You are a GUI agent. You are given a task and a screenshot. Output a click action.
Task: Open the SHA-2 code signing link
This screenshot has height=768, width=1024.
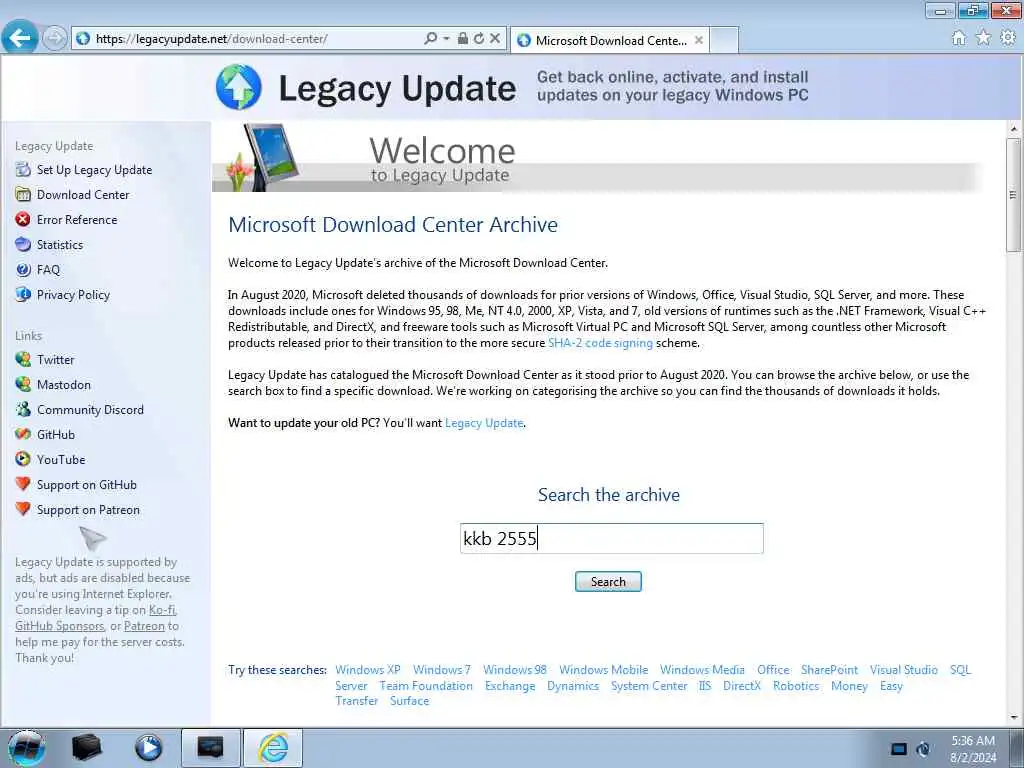pos(600,343)
